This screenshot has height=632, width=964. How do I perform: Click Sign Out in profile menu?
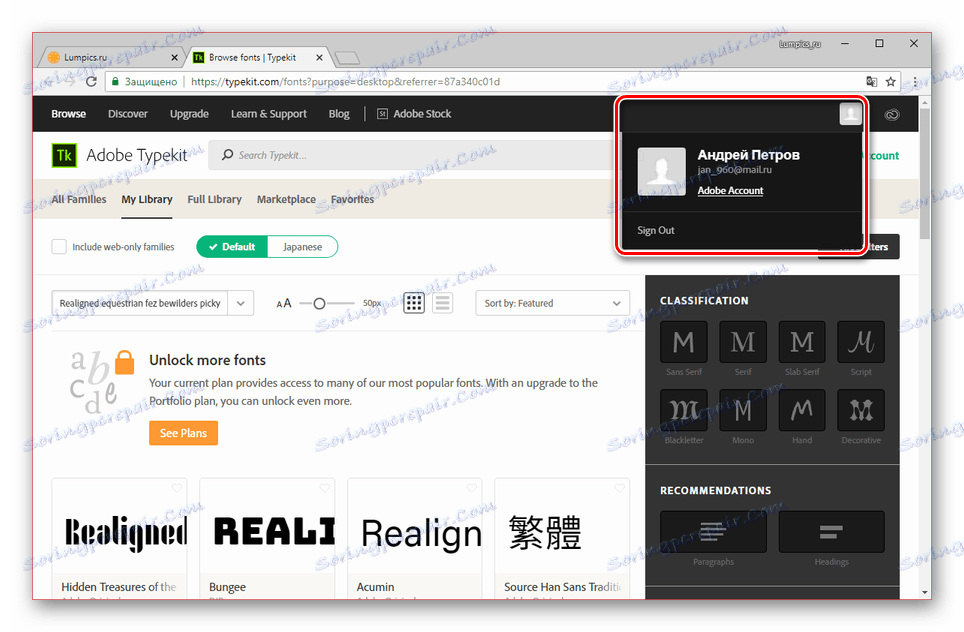(x=655, y=230)
